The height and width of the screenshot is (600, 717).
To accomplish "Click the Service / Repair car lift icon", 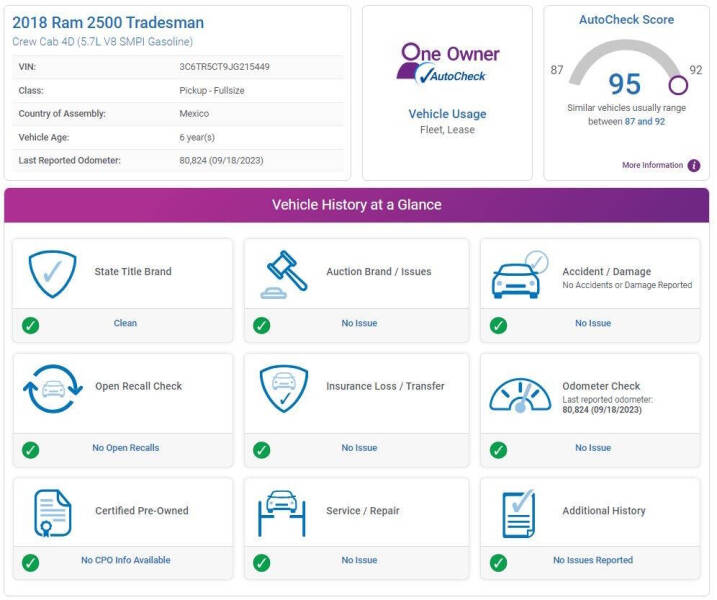I will [283, 513].
